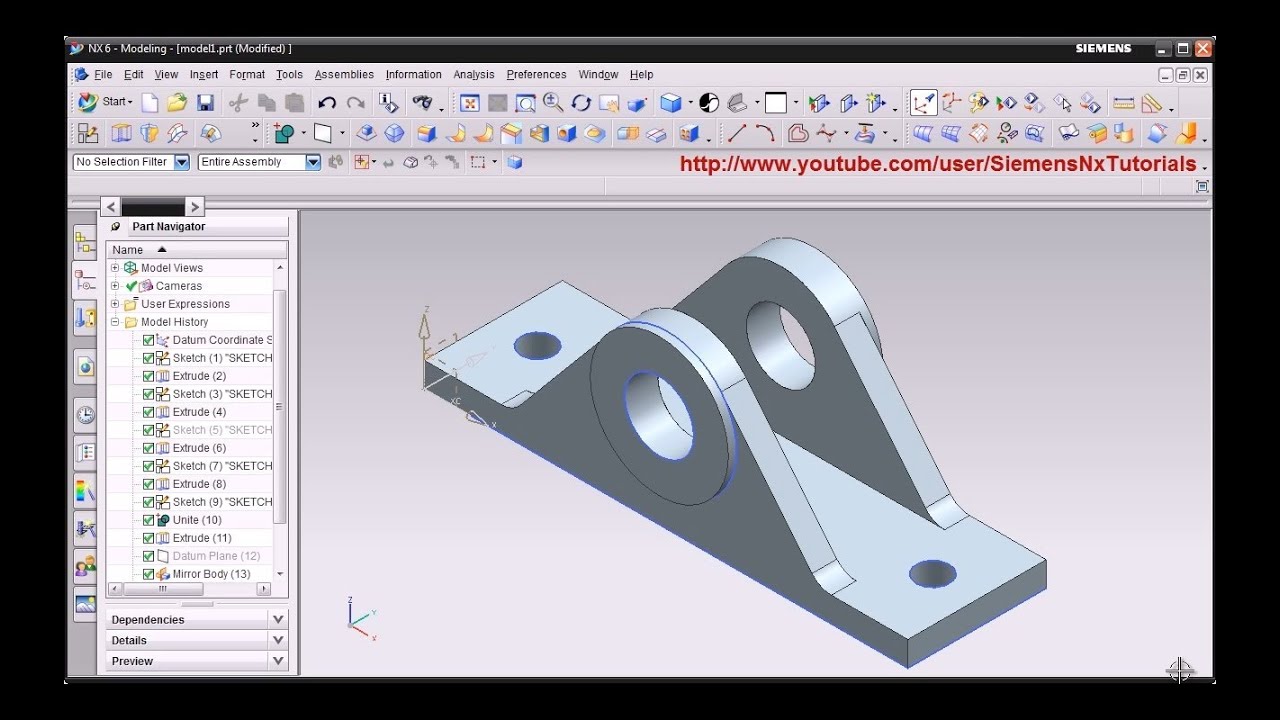
Task: Click the Start button
Action: (x=105, y=102)
